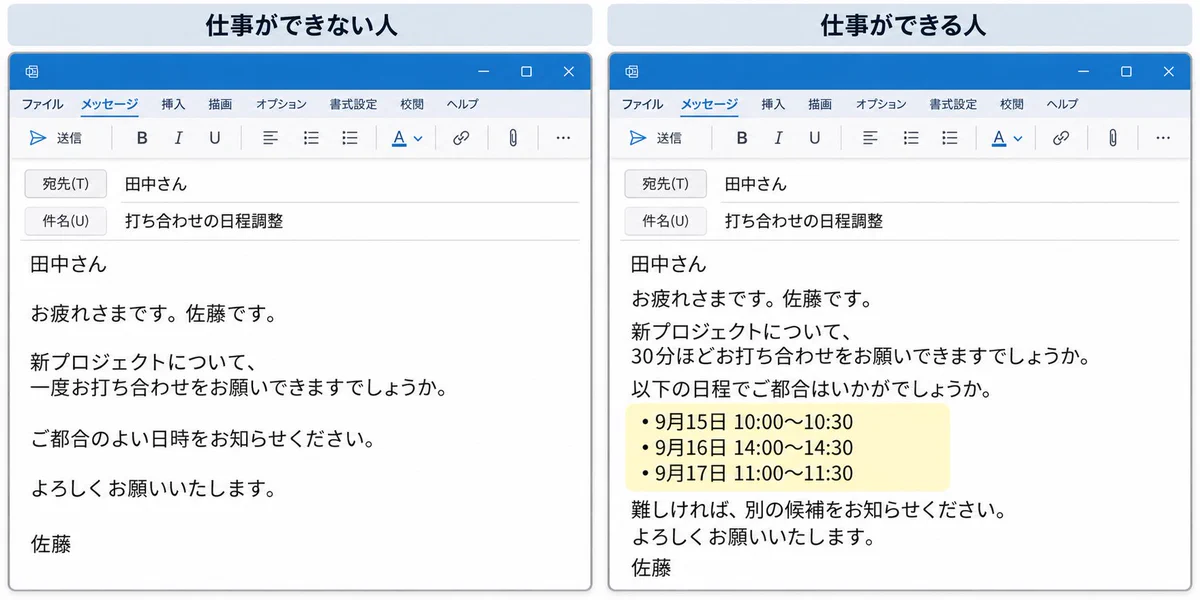The width and height of the screenshot is (1200, 600).
Task: Toggle italic in the right email window
Action: [778, 138]
